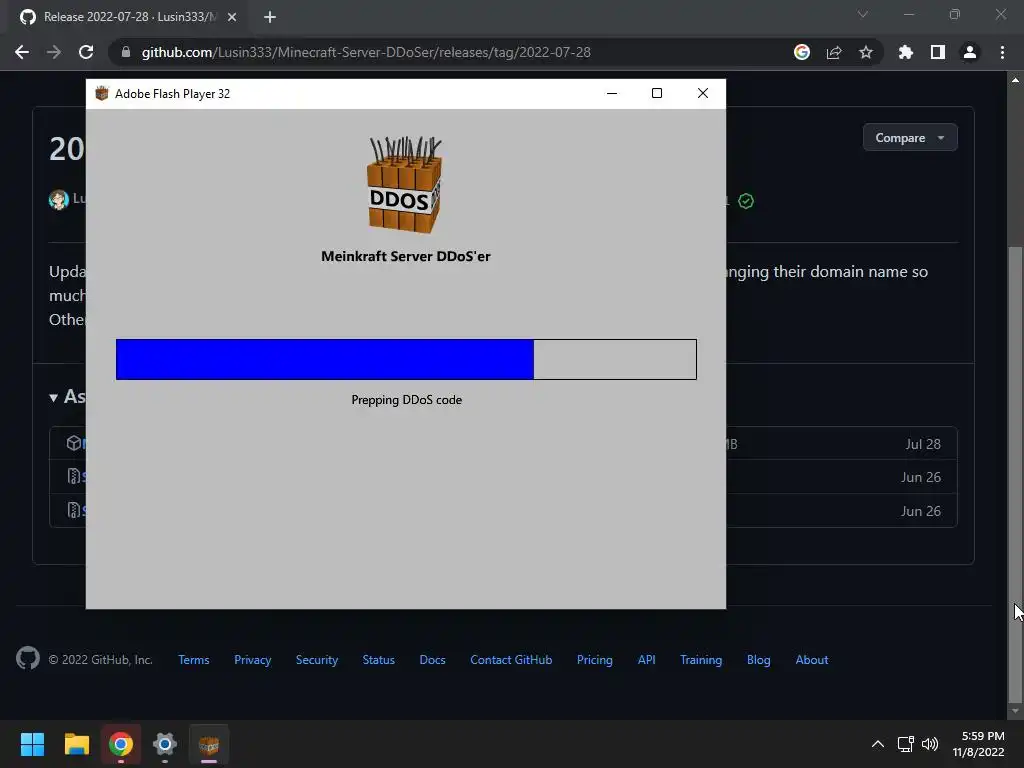Open the tab search chevron in Chrome
Screen dimensions: 1024x768
tap(863, 14)
